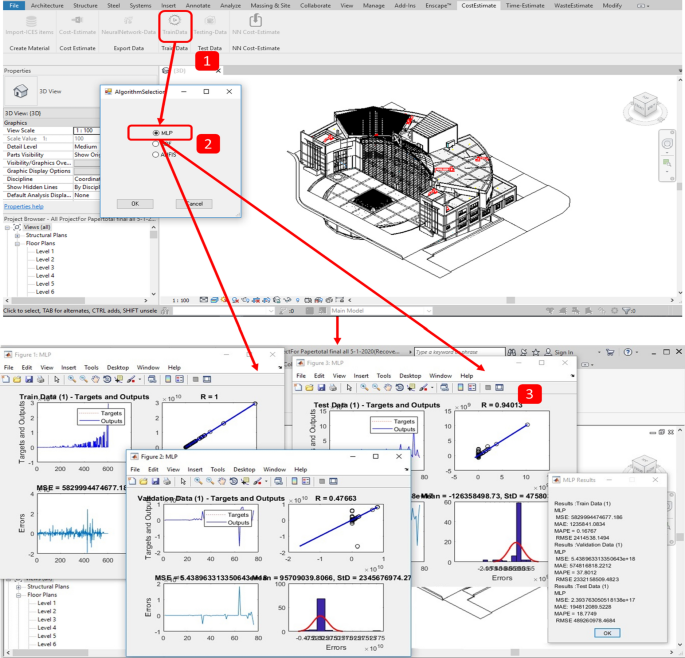The image size is (685, 658).
Task: Click Insert Colorbar icon in Figure 1 toolbar
Action: point(168,379)
